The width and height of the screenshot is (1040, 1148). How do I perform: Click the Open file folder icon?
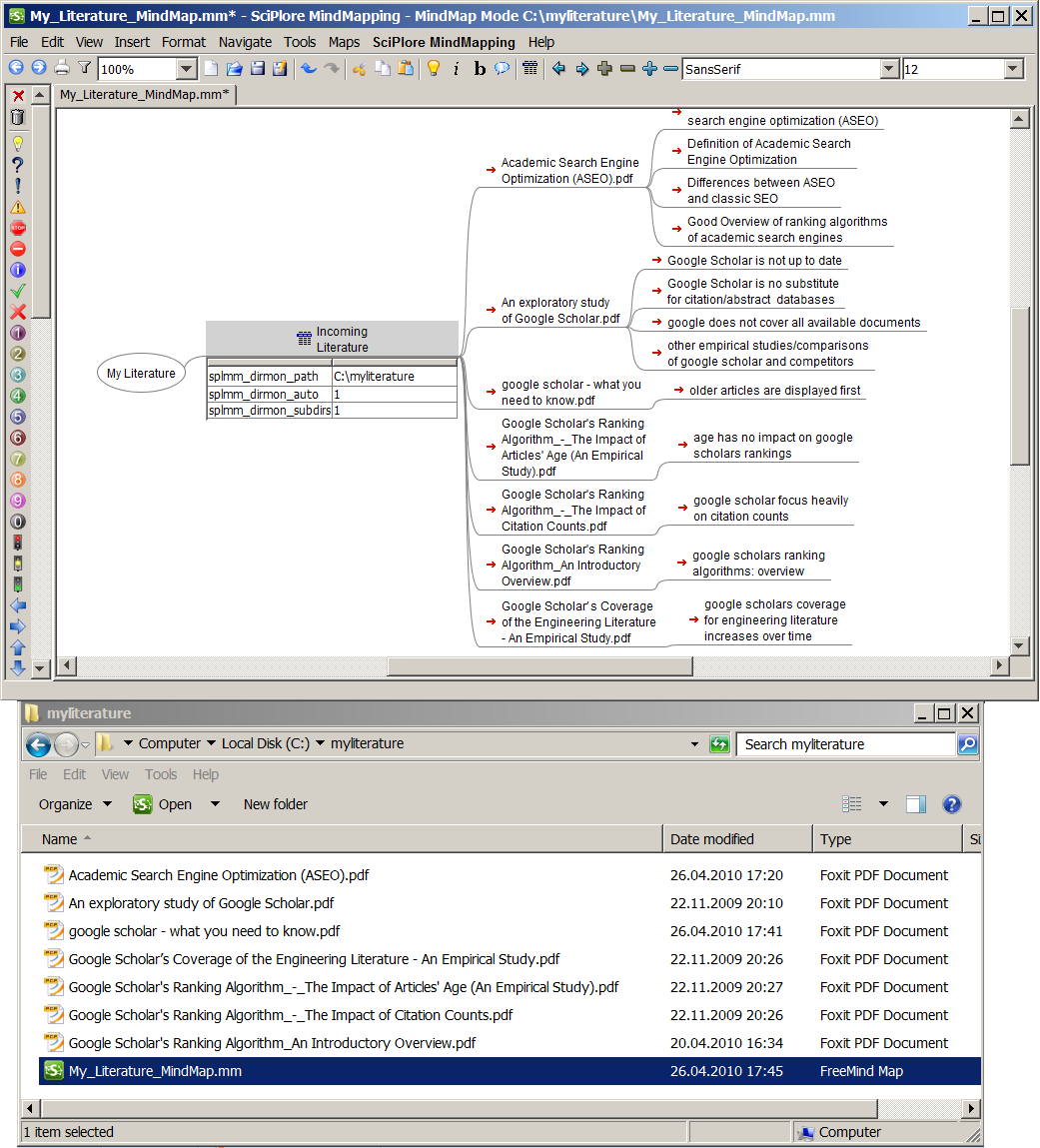coord(234,69)
